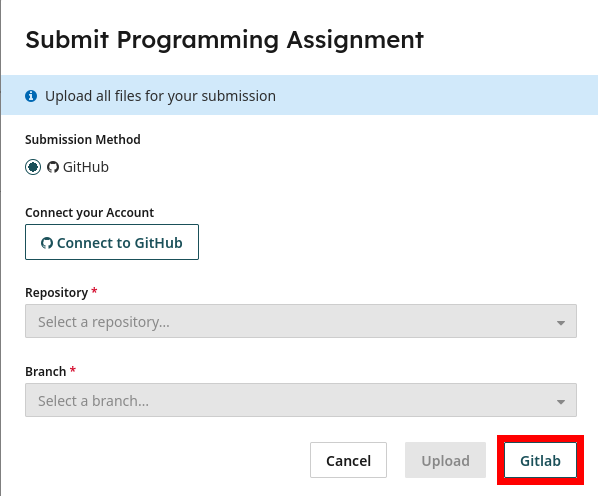Click the red asterisk next to Repository
598x496 pixels.
(x=94, y=292)
